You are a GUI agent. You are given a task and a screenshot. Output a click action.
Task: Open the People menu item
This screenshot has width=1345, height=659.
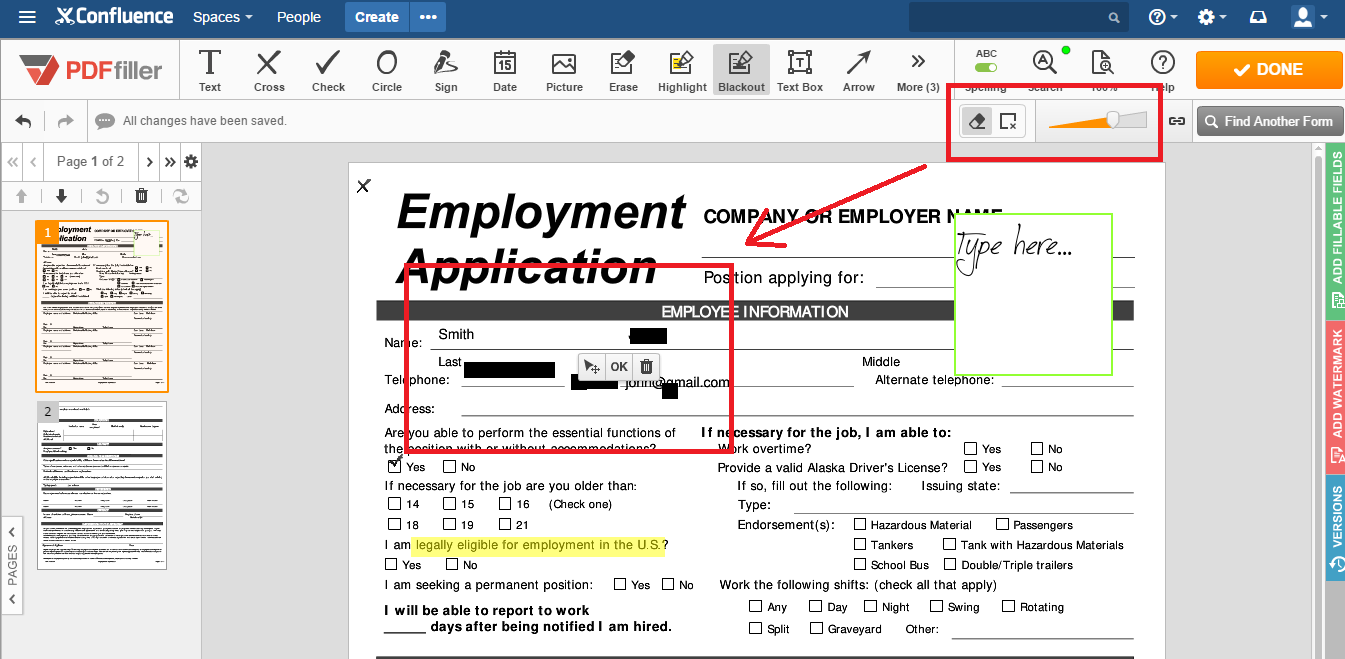[x=299, y=17]
